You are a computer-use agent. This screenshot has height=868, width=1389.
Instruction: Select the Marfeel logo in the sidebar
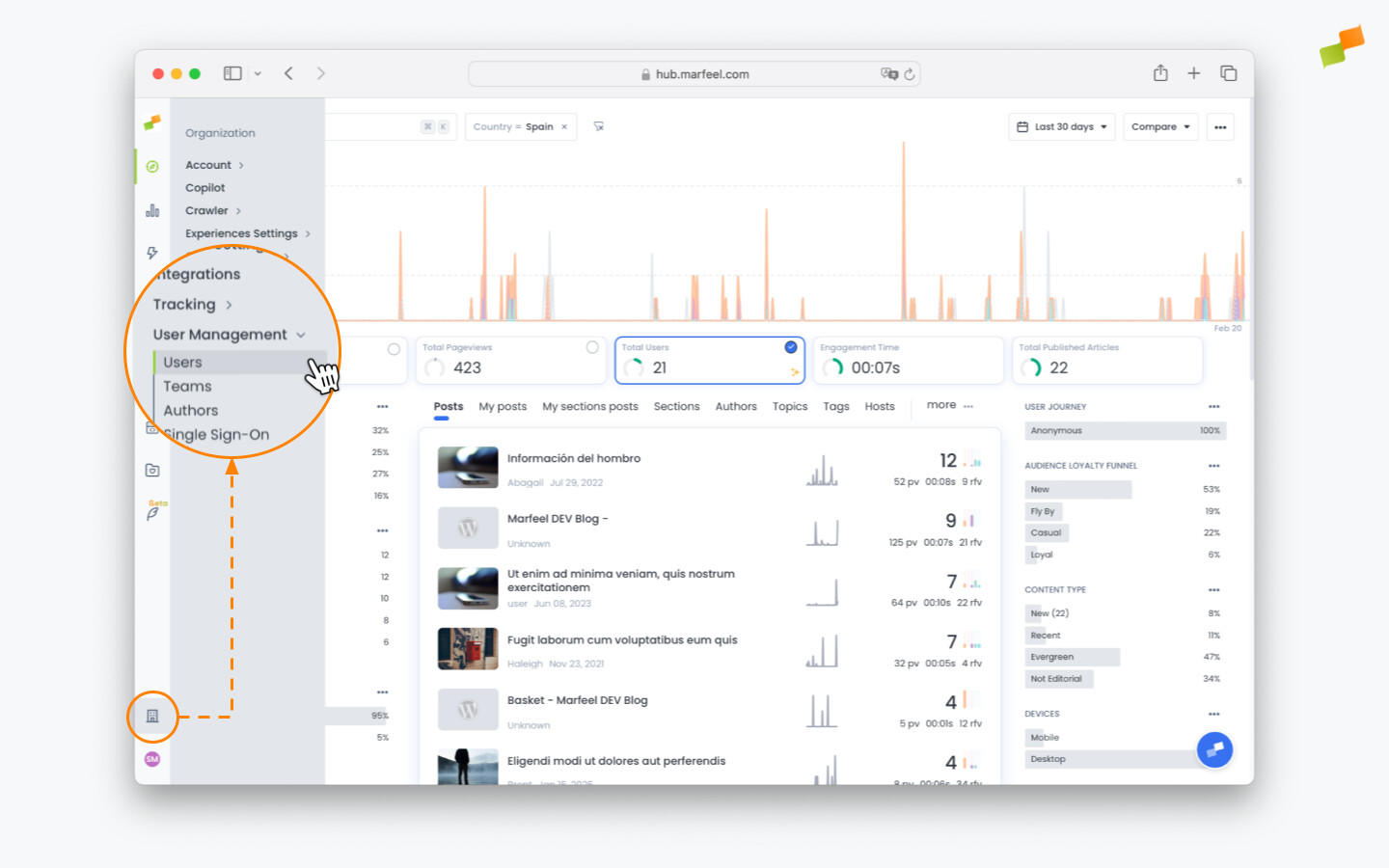pos(152,122)
